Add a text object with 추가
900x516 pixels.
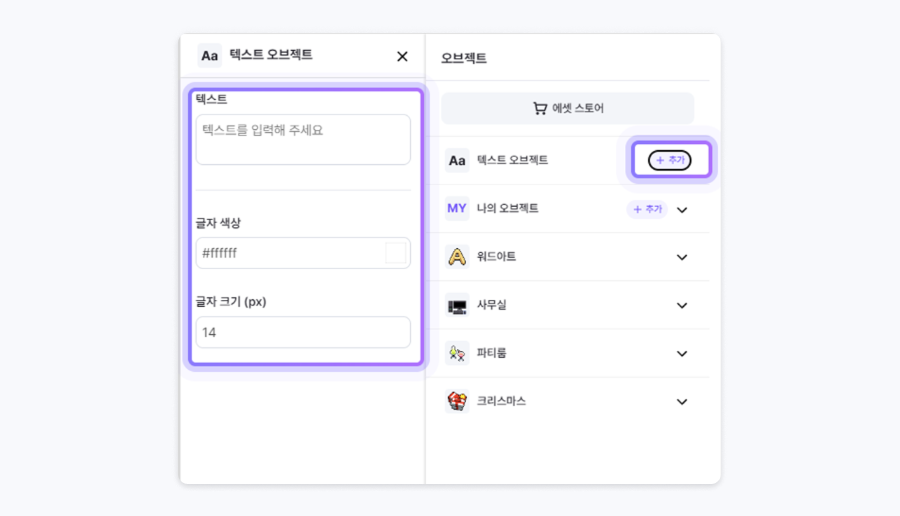coord(670,160)
